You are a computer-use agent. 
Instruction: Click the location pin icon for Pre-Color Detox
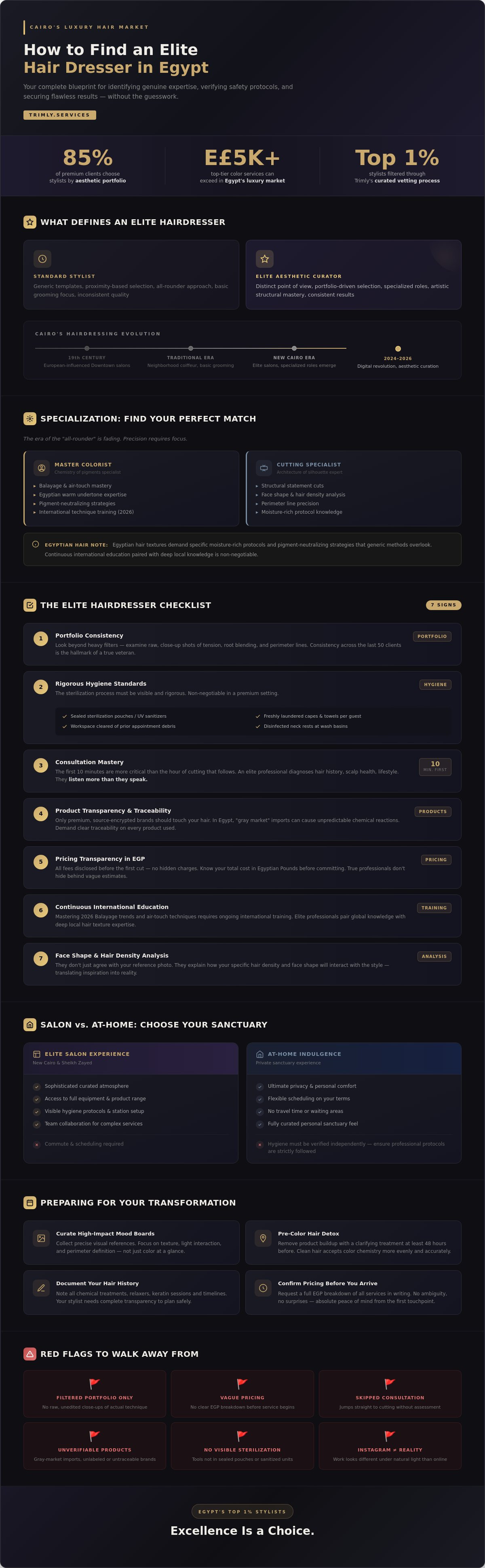(x=263, y=1238)
